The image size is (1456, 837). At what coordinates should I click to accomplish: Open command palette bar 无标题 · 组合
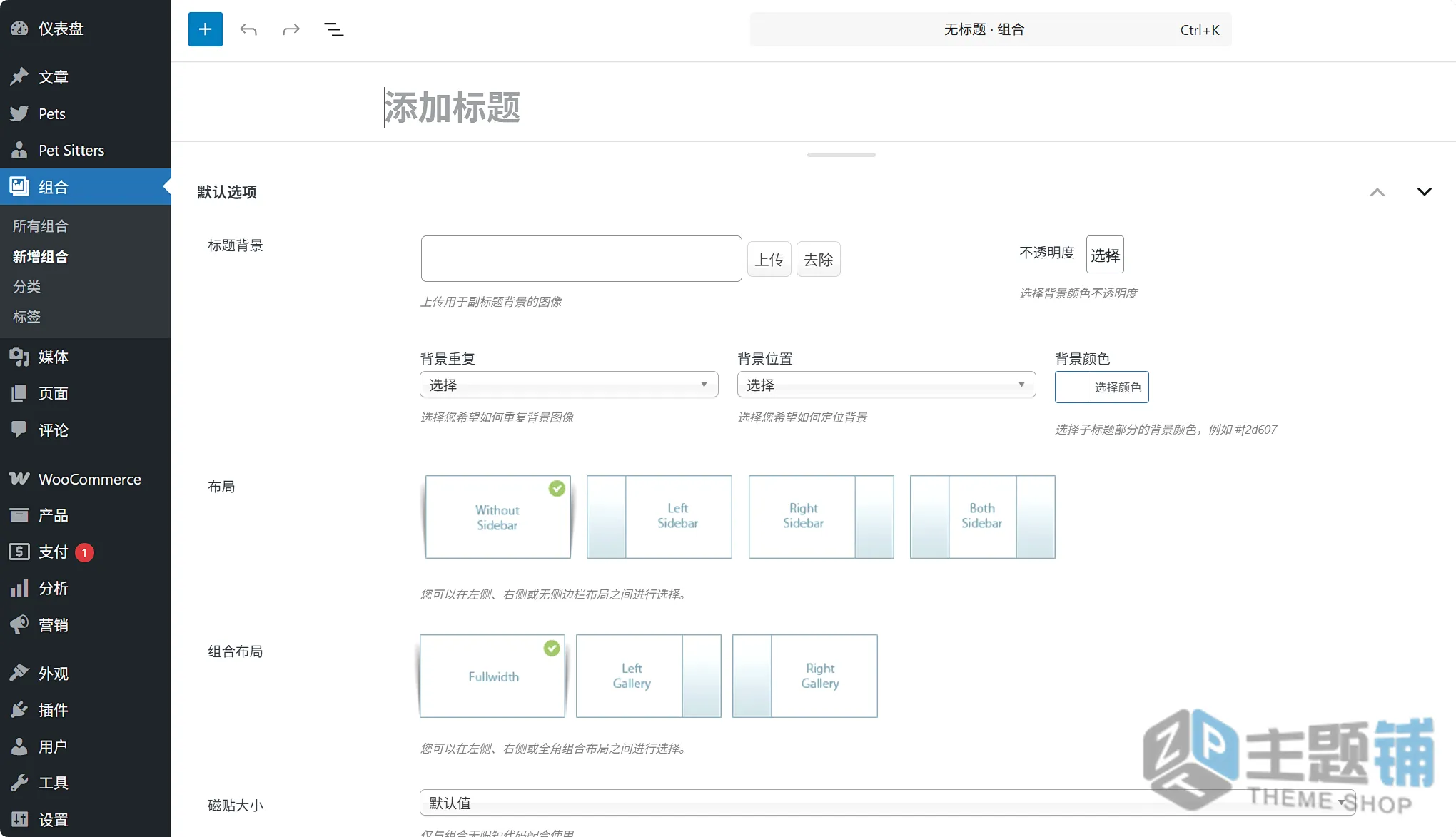click(x=991, y=29)
